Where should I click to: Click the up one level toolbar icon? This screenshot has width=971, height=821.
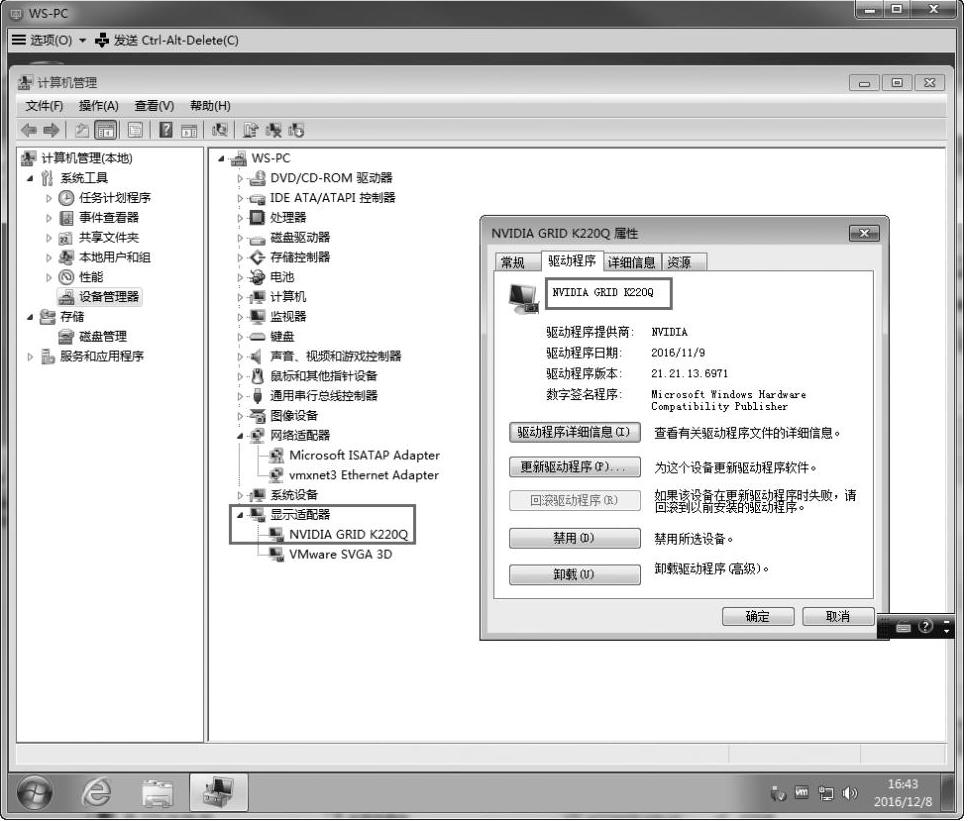point(82,130)
